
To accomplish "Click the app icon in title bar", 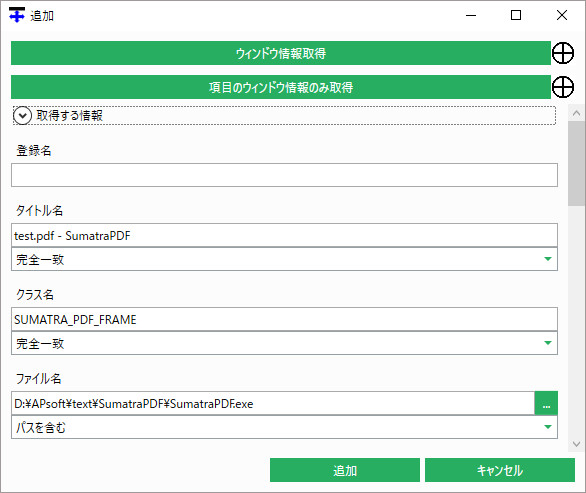I will 17,15.
